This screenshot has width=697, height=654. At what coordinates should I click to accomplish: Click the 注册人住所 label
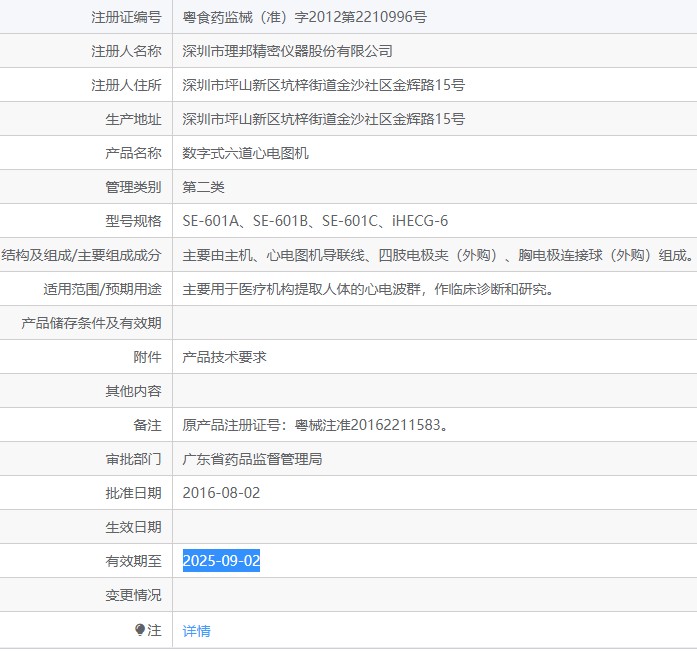(126, 85)
